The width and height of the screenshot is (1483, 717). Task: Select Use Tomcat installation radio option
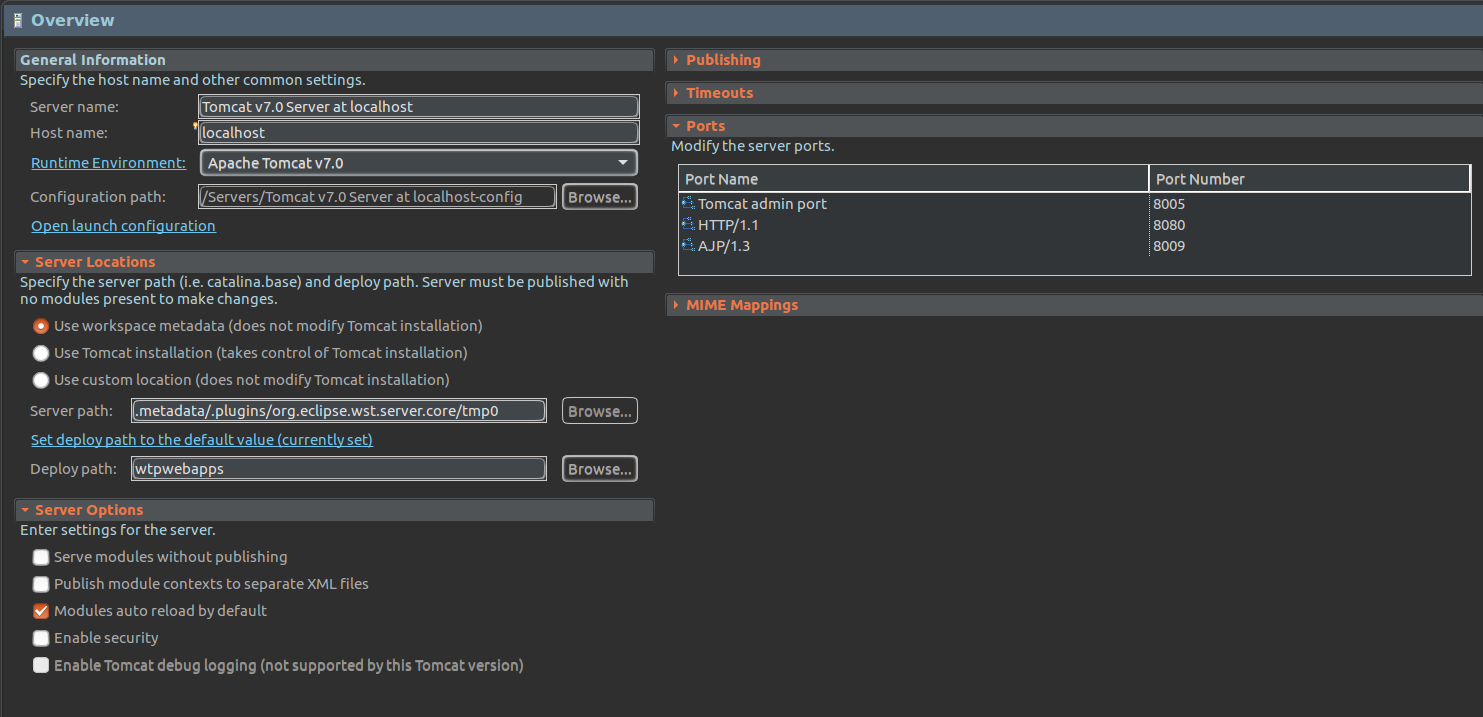coord(41,353)
